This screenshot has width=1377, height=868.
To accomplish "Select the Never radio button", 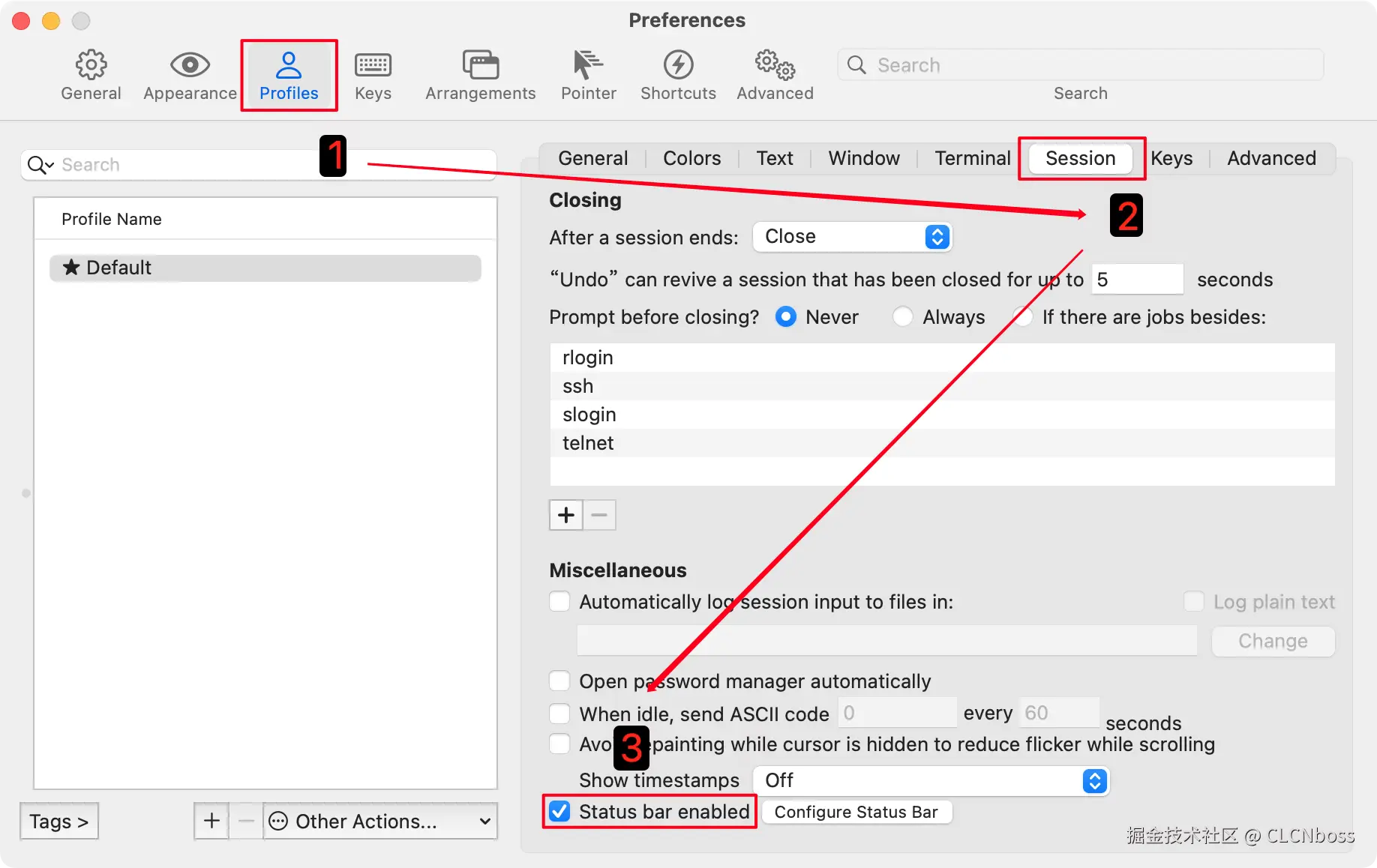I will tap(785, 317).
